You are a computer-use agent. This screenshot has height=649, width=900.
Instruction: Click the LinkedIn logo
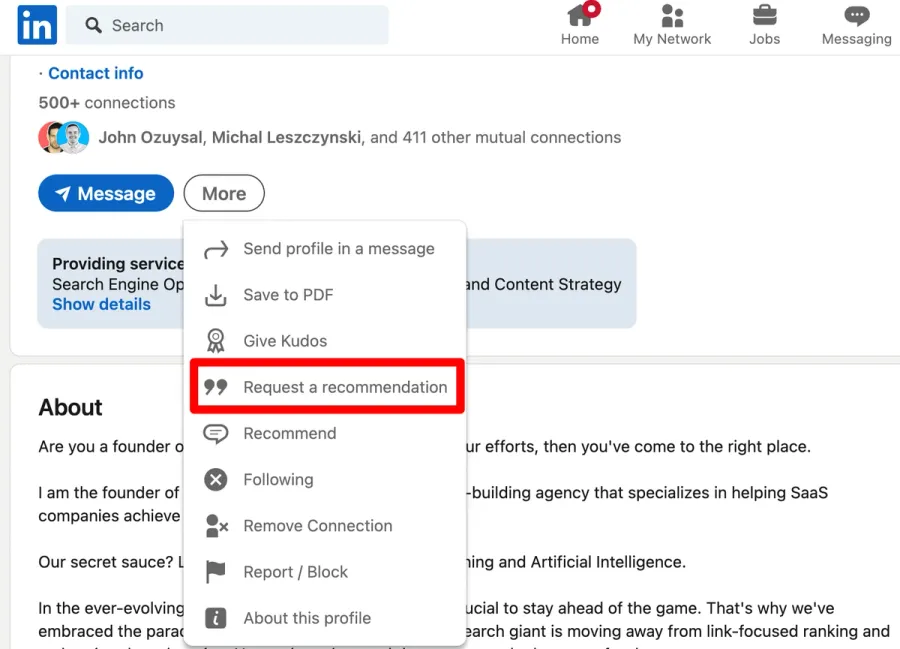(x=36, y=25)
